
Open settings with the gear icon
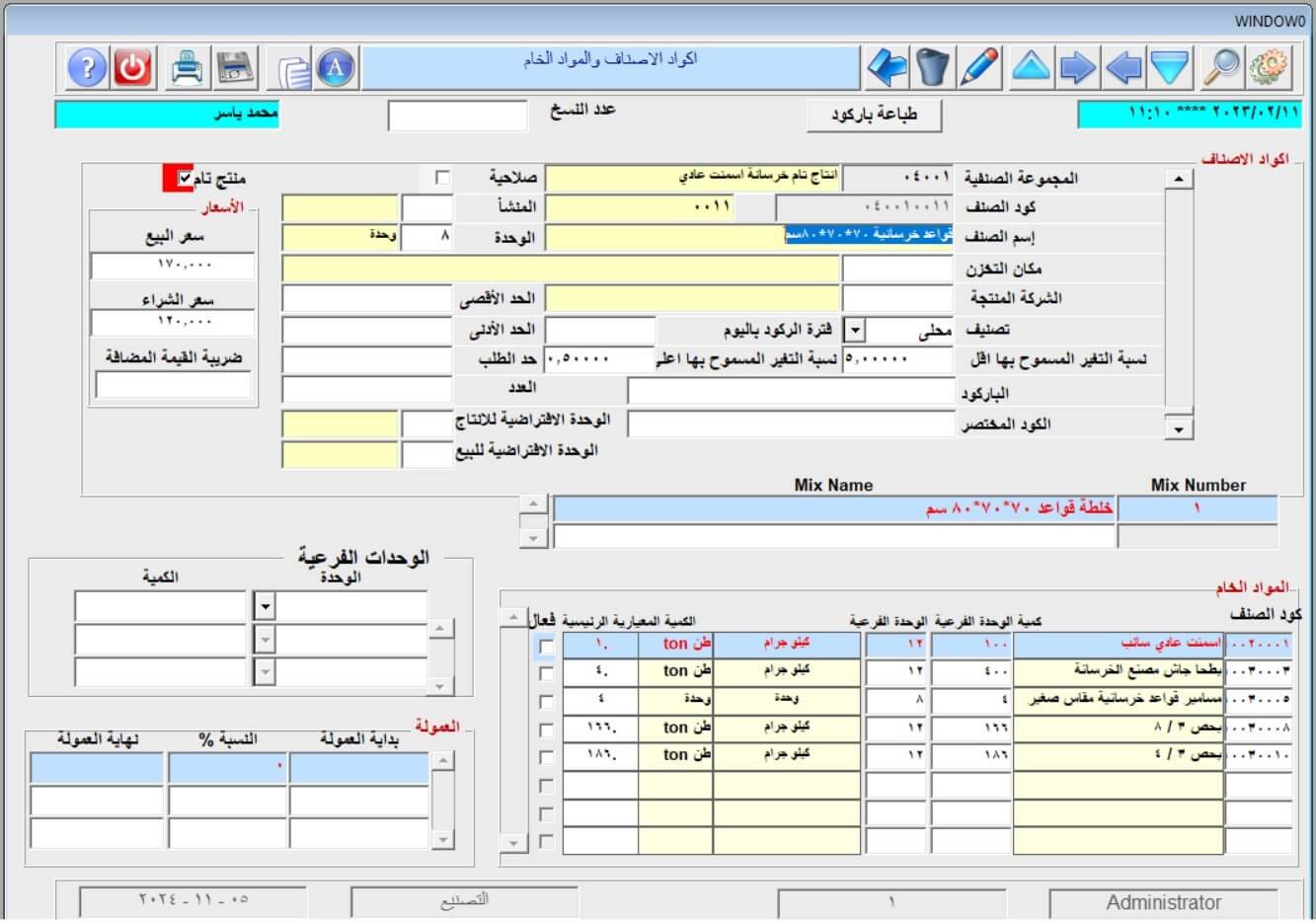[1269, 68]
